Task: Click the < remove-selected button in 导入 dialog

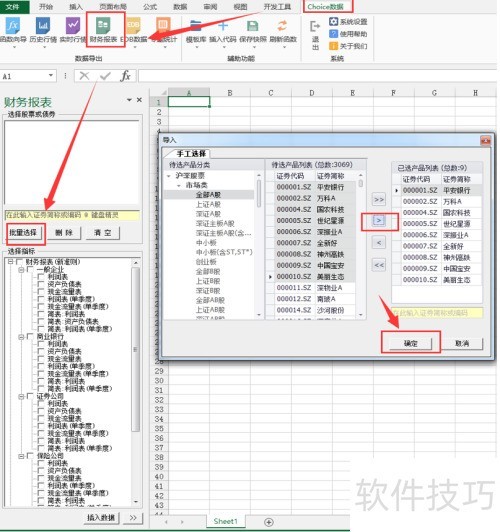Action: [x=379, y=243]
